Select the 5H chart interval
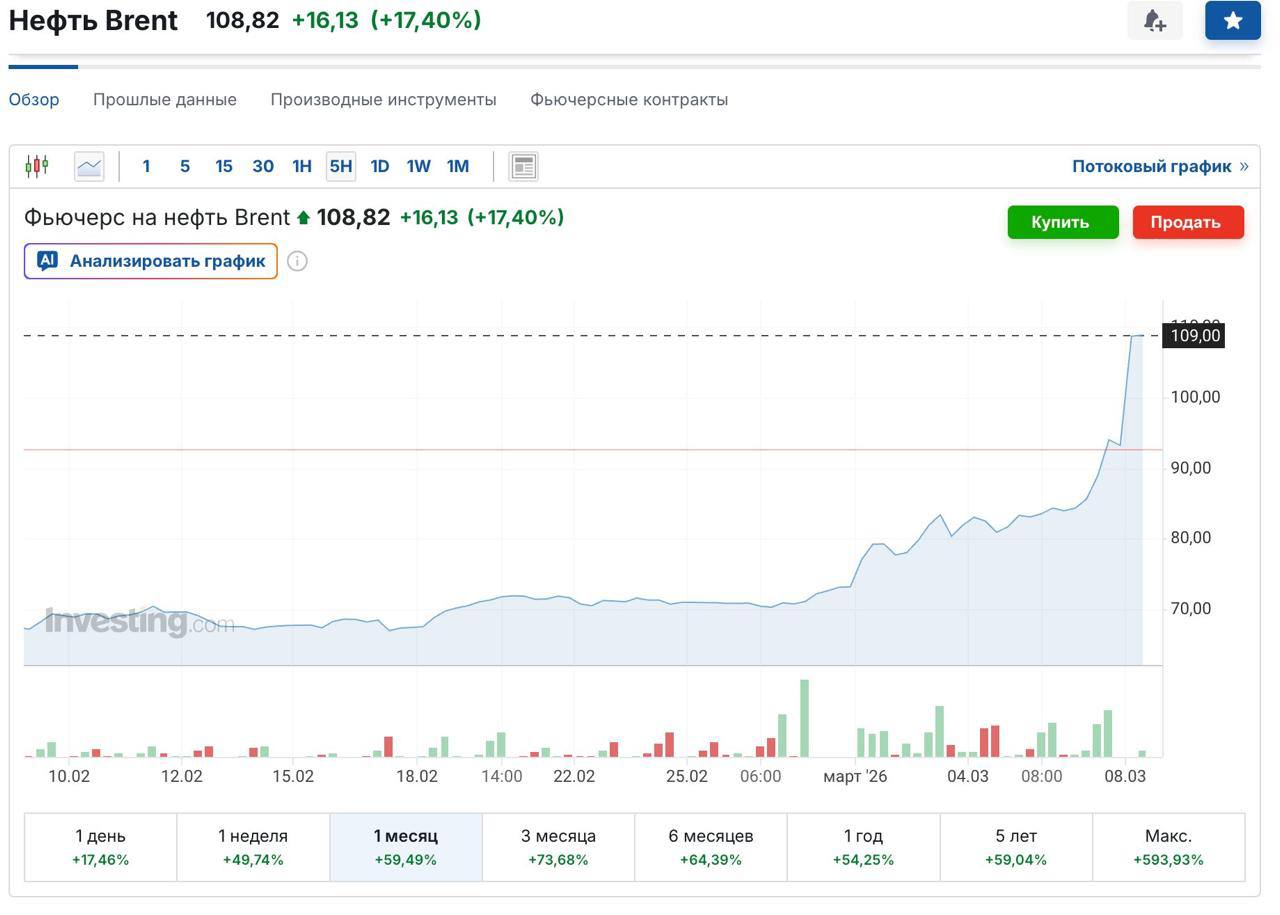Screen dimensions: 1280x915 click(340, 166)
